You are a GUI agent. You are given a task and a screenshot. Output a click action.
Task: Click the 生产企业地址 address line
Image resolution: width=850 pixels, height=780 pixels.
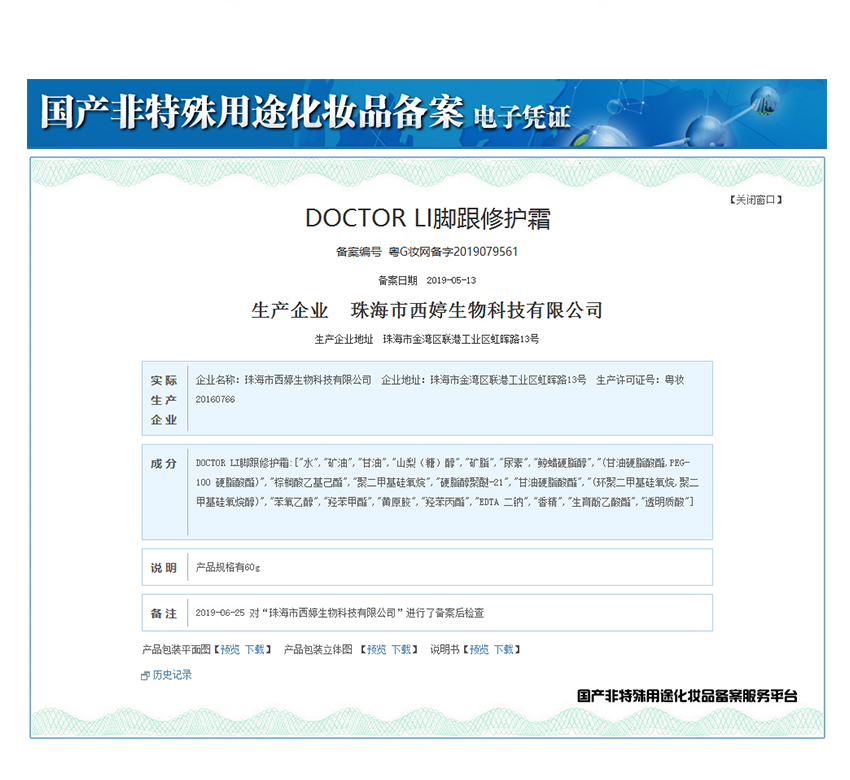pyautogui.click(x=427, y=339)
